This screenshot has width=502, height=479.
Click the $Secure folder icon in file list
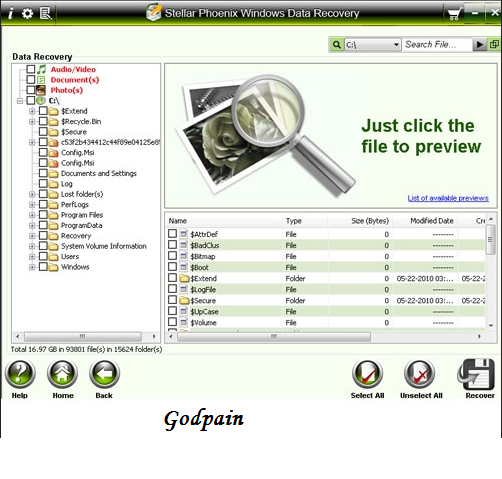click(184, 300)
